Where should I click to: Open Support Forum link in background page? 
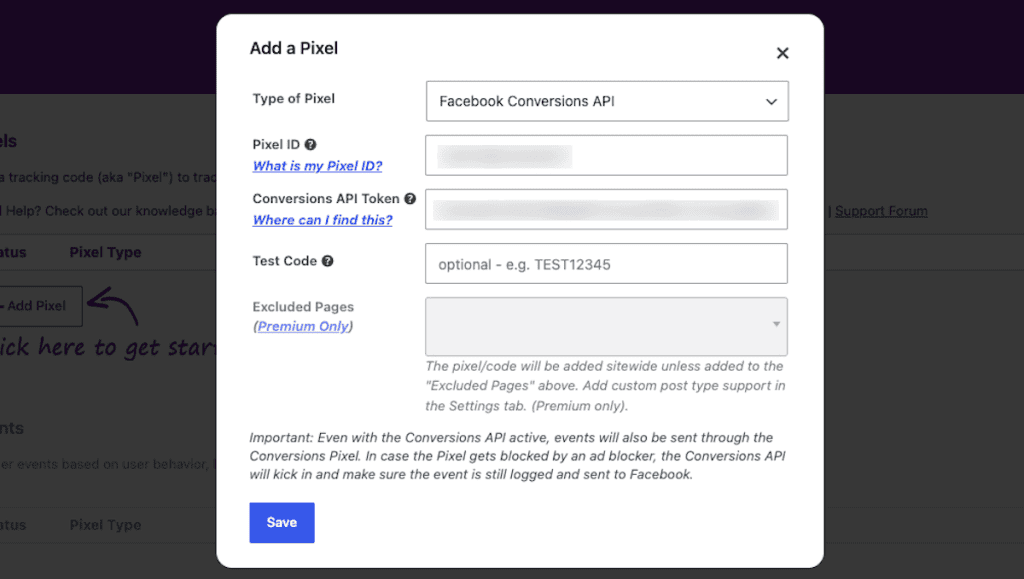(881, 211)
